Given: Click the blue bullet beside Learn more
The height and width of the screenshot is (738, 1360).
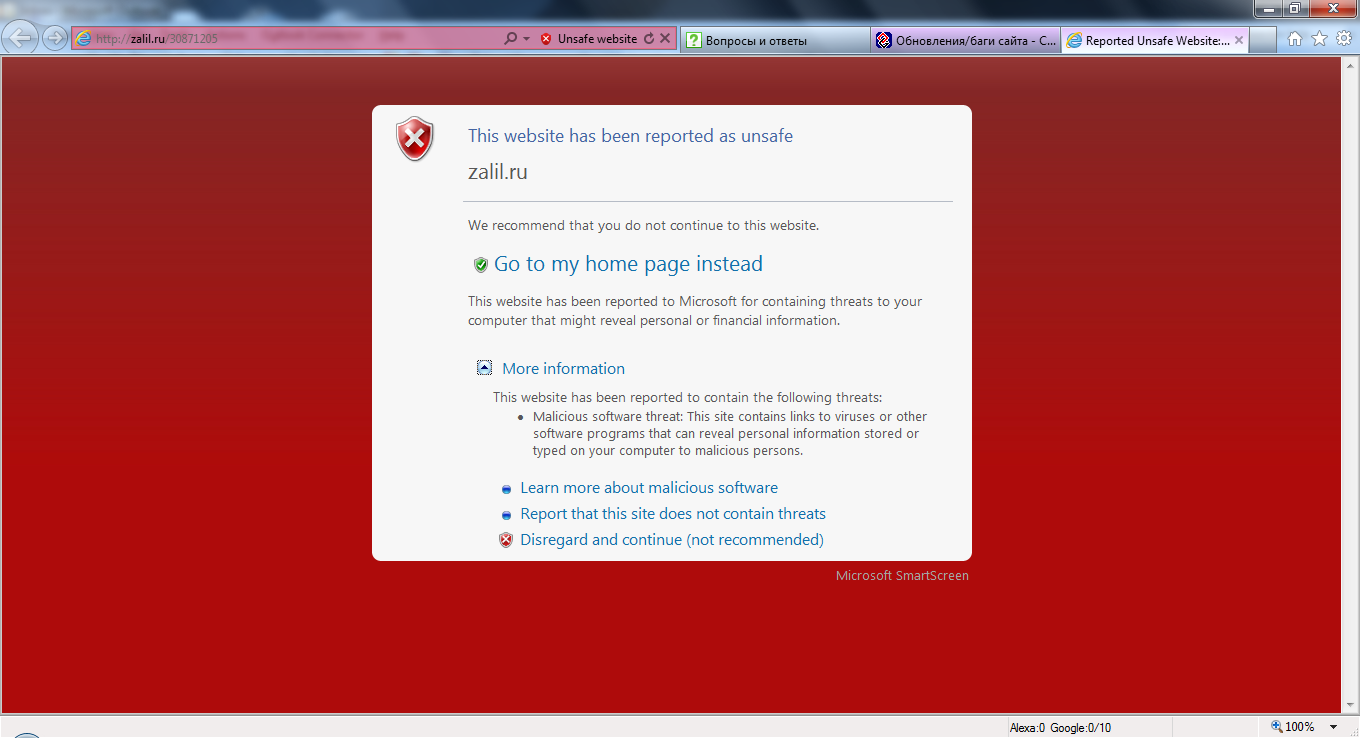Looking at the screenshot, I should 507,489.
